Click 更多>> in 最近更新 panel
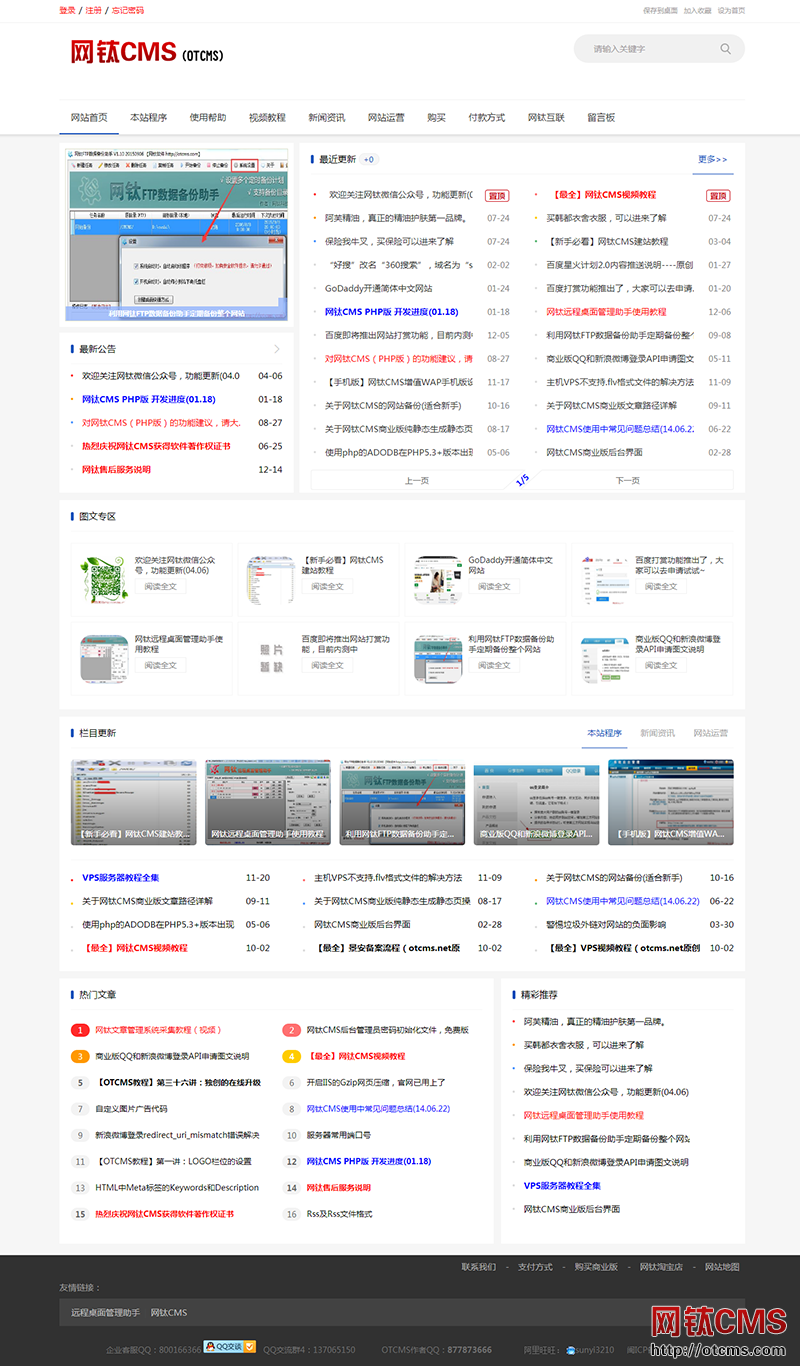Screen dimensions: 800x1366 (x=713, y=159)
